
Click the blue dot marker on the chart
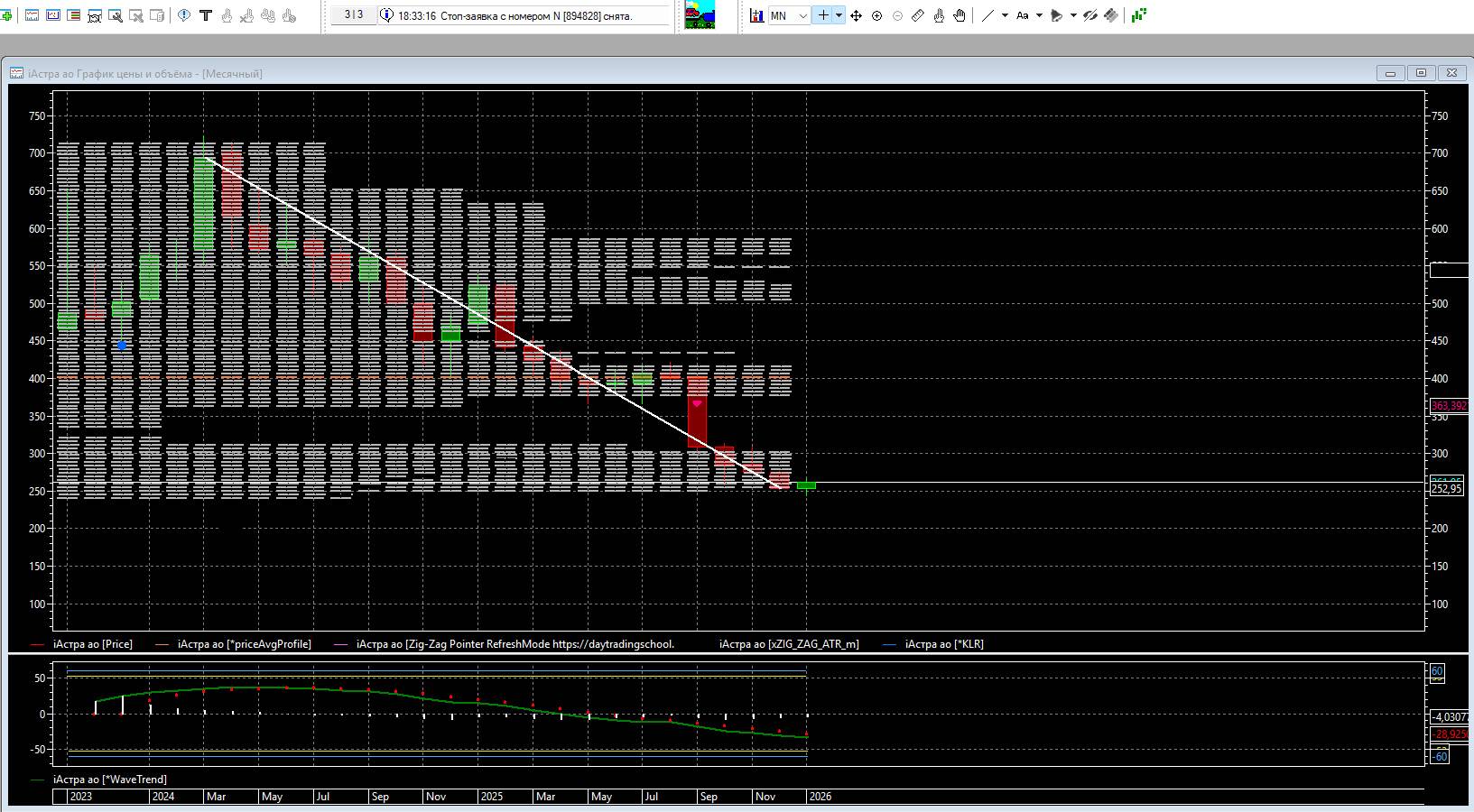click(122, 346)
